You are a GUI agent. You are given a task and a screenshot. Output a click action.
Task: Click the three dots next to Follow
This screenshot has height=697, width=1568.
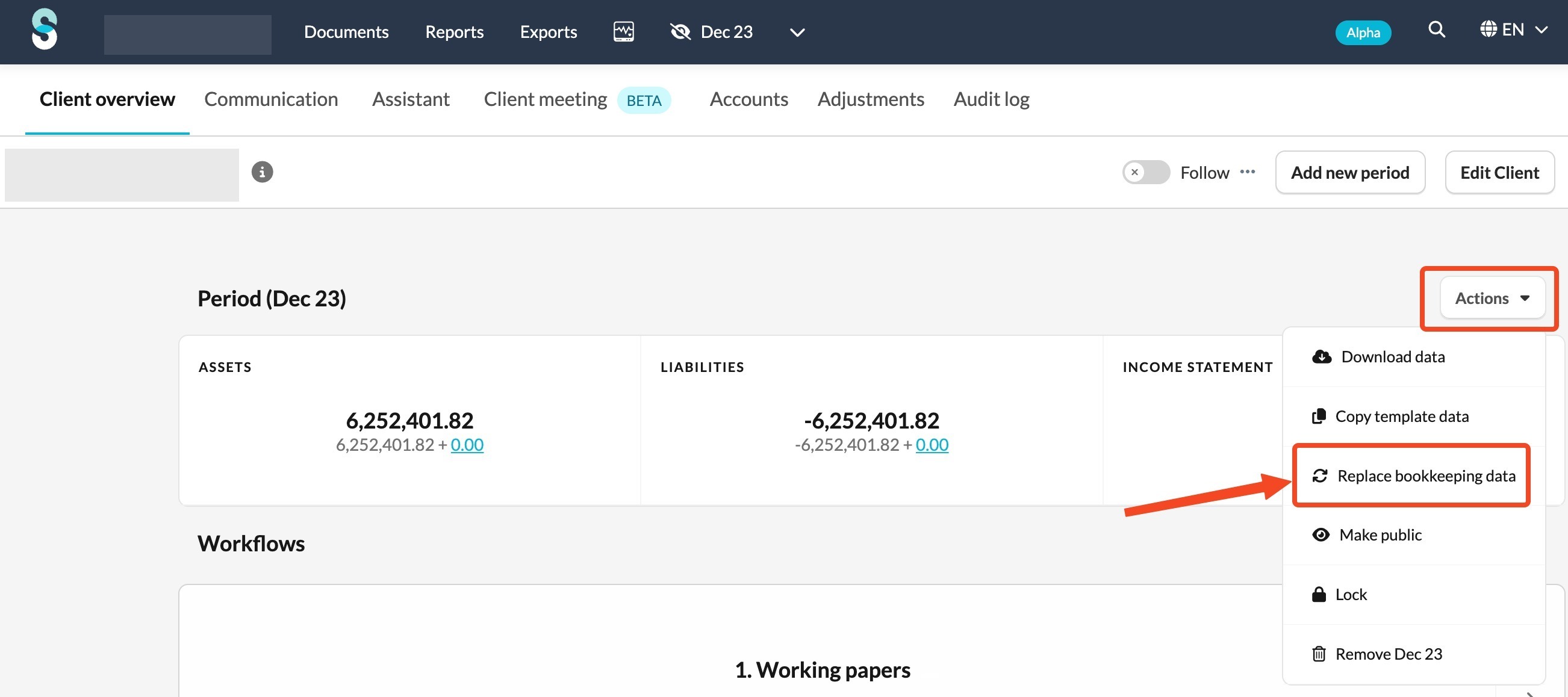pyautogui.click(x=1247, y=172)
